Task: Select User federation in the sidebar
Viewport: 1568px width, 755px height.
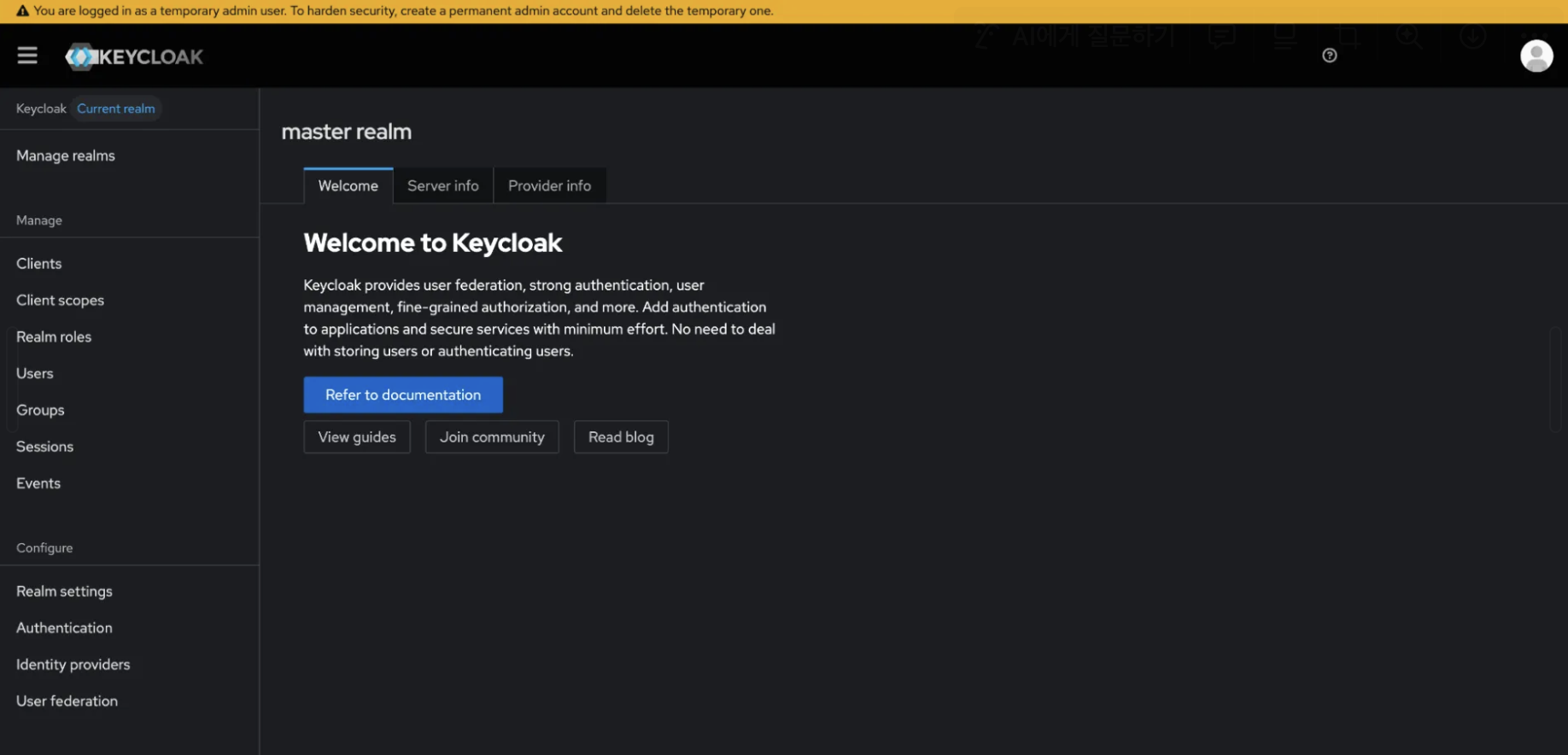Action: click(67, 701)
